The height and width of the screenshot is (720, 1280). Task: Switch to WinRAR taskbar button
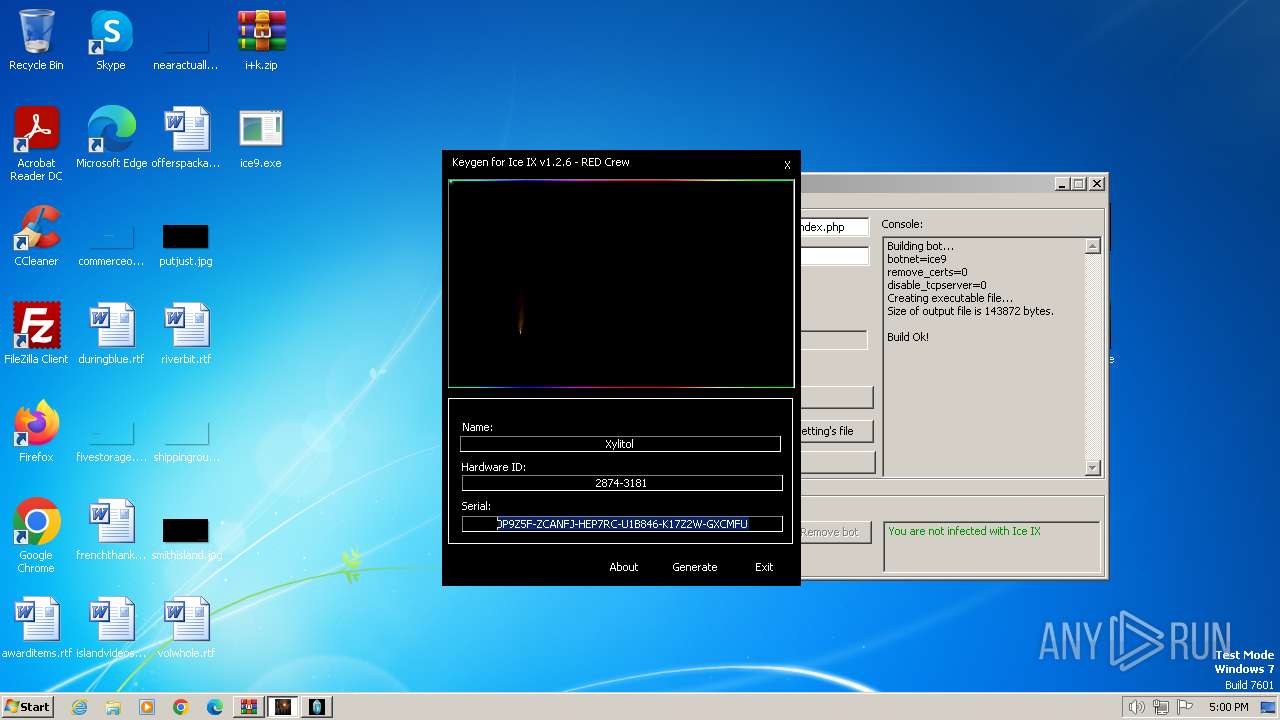point(248,707)
